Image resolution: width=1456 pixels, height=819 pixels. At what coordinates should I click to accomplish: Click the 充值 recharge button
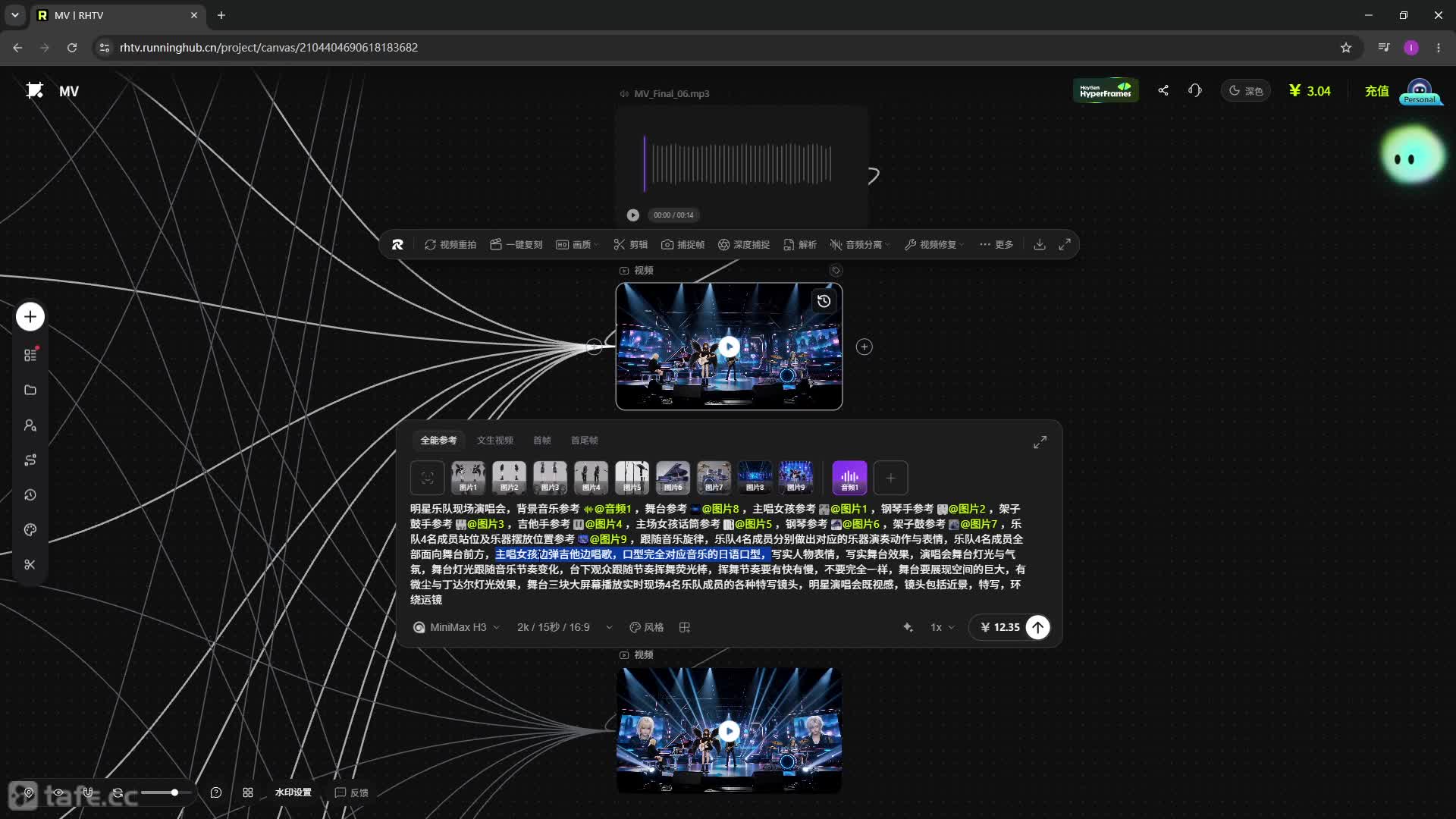tap(1376, 91)
